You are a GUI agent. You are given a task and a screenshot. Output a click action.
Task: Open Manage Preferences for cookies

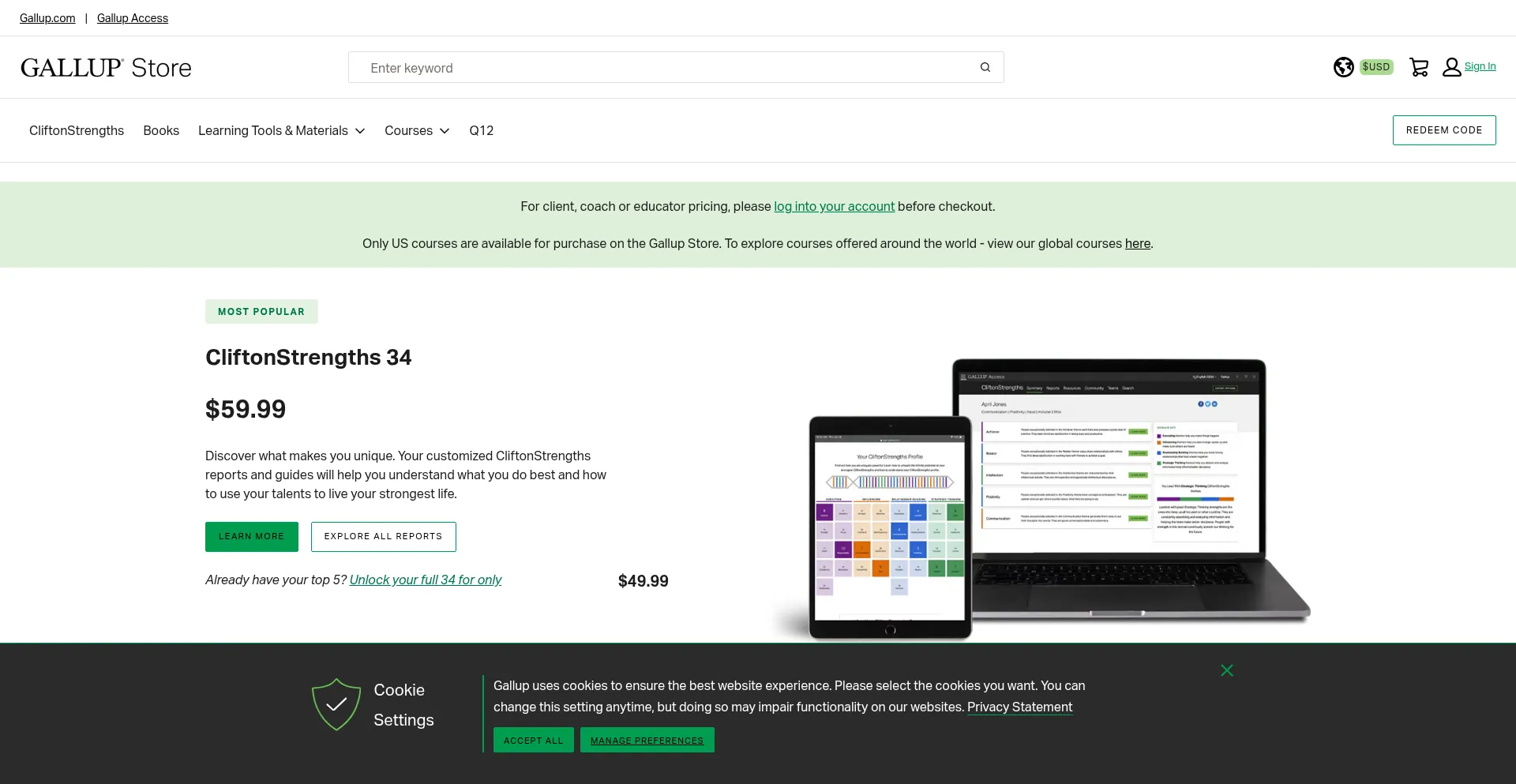647,741
